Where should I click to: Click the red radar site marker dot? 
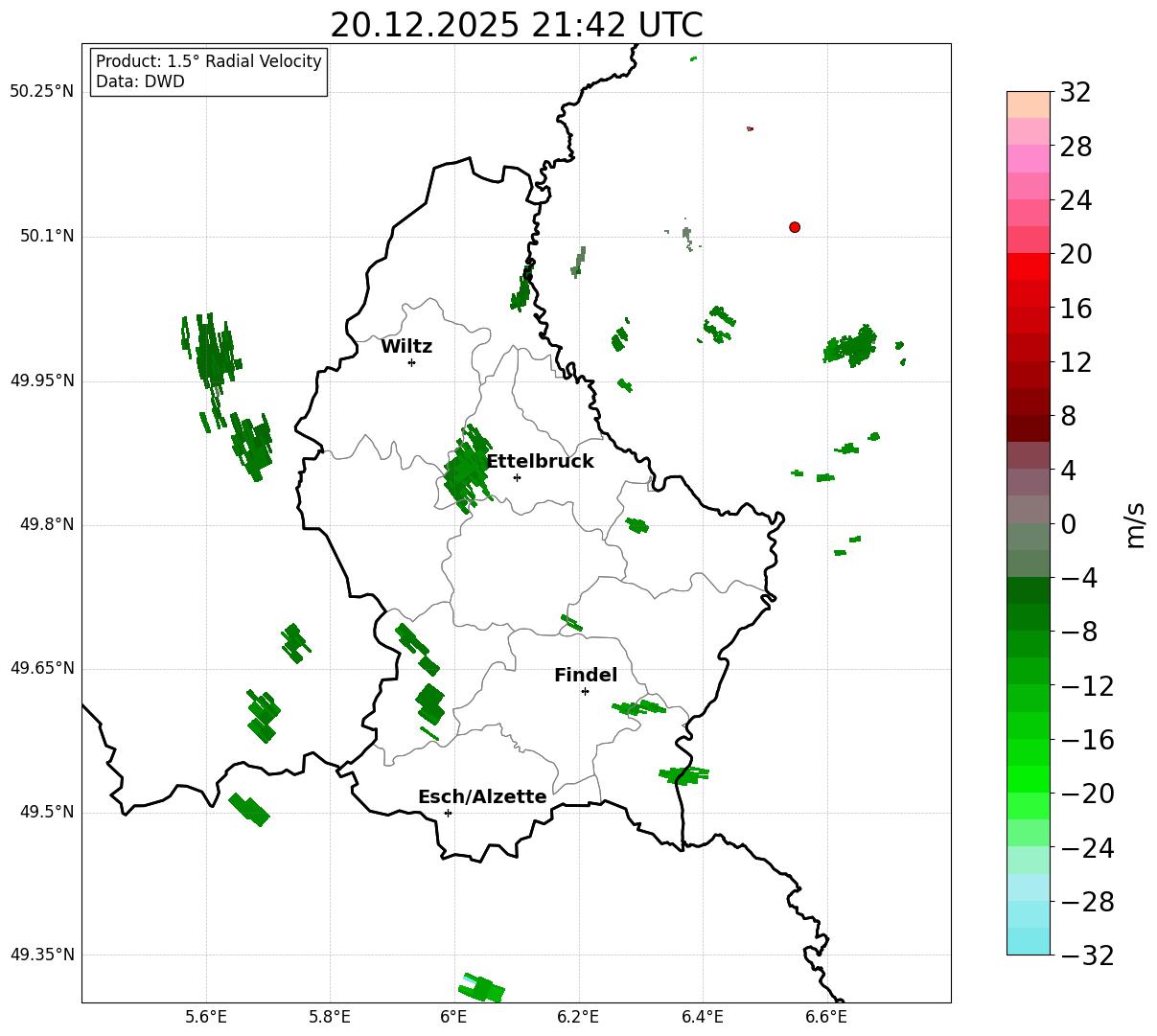pyautogui.click(x=795, y=227)
